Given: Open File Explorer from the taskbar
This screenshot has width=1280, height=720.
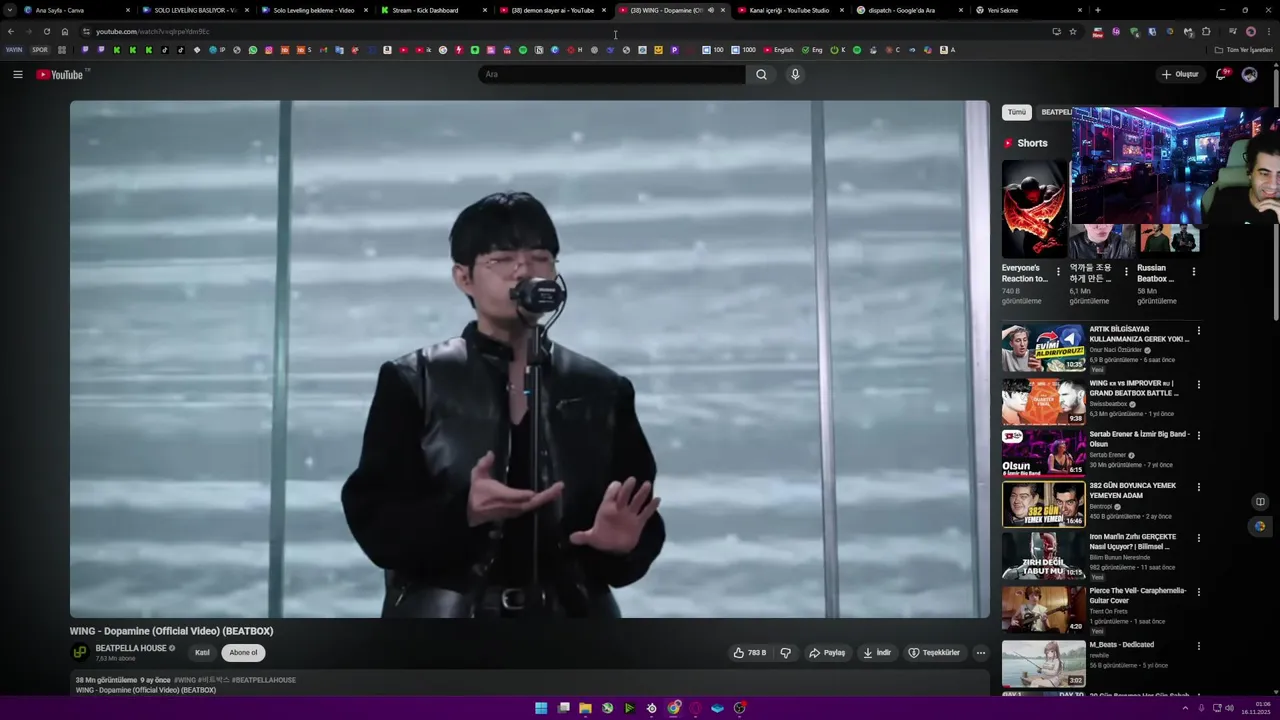Looking at the screenshot, I should click(585, 708).
